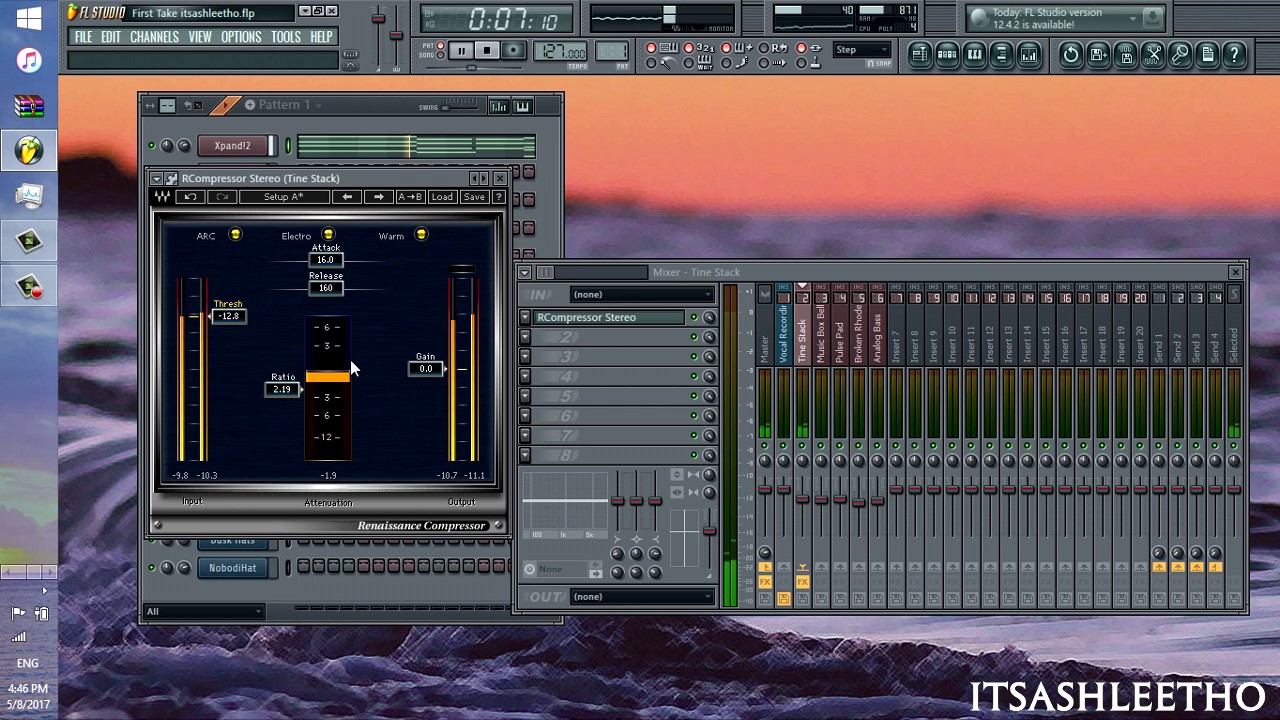Image resolution: width=1280 pixels, height=720 pixels.
Task: Open the step sequencer view icon
Action: coord(947,55)
